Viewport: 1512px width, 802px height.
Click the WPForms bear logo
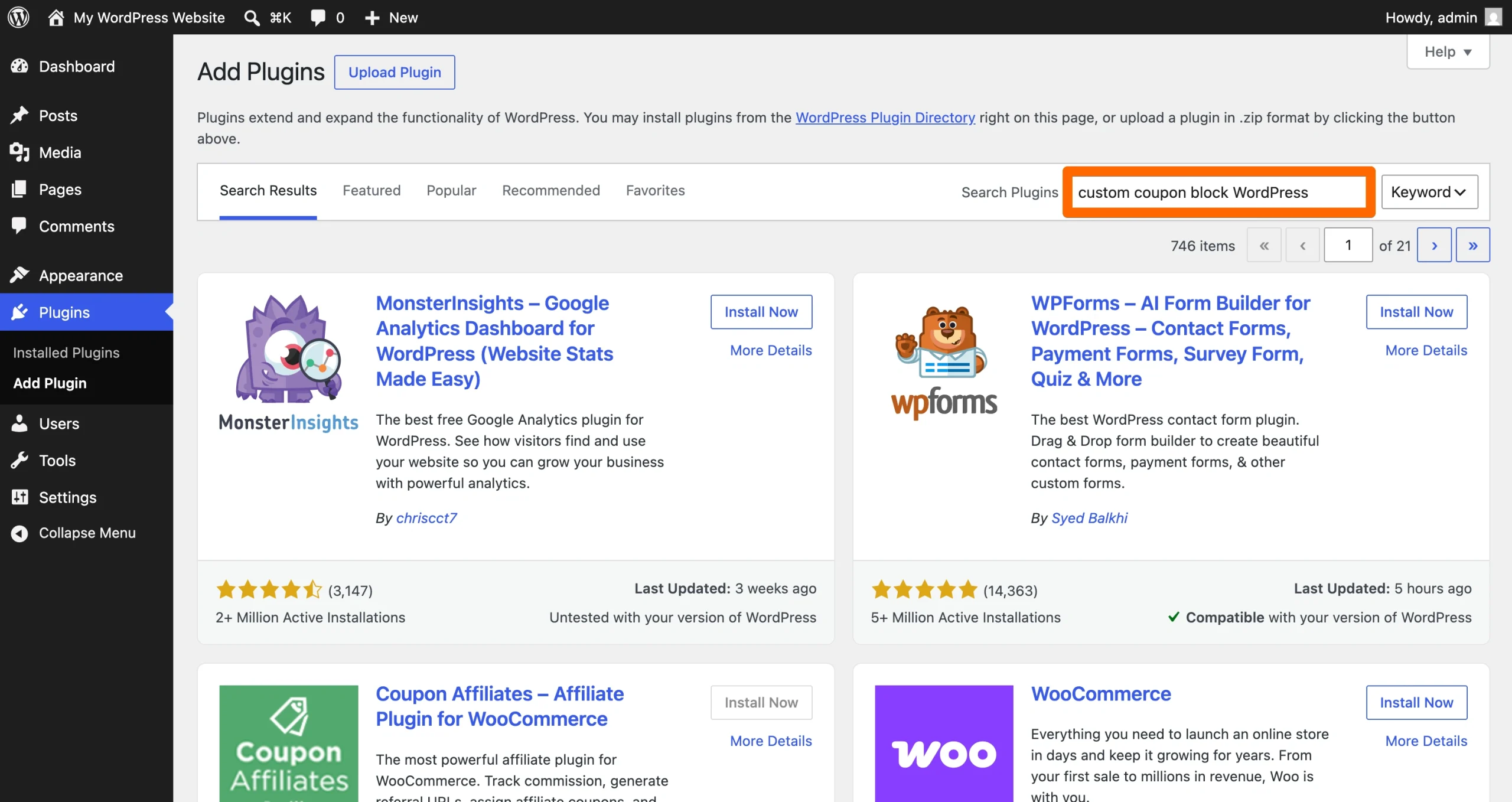coord(944,363)
